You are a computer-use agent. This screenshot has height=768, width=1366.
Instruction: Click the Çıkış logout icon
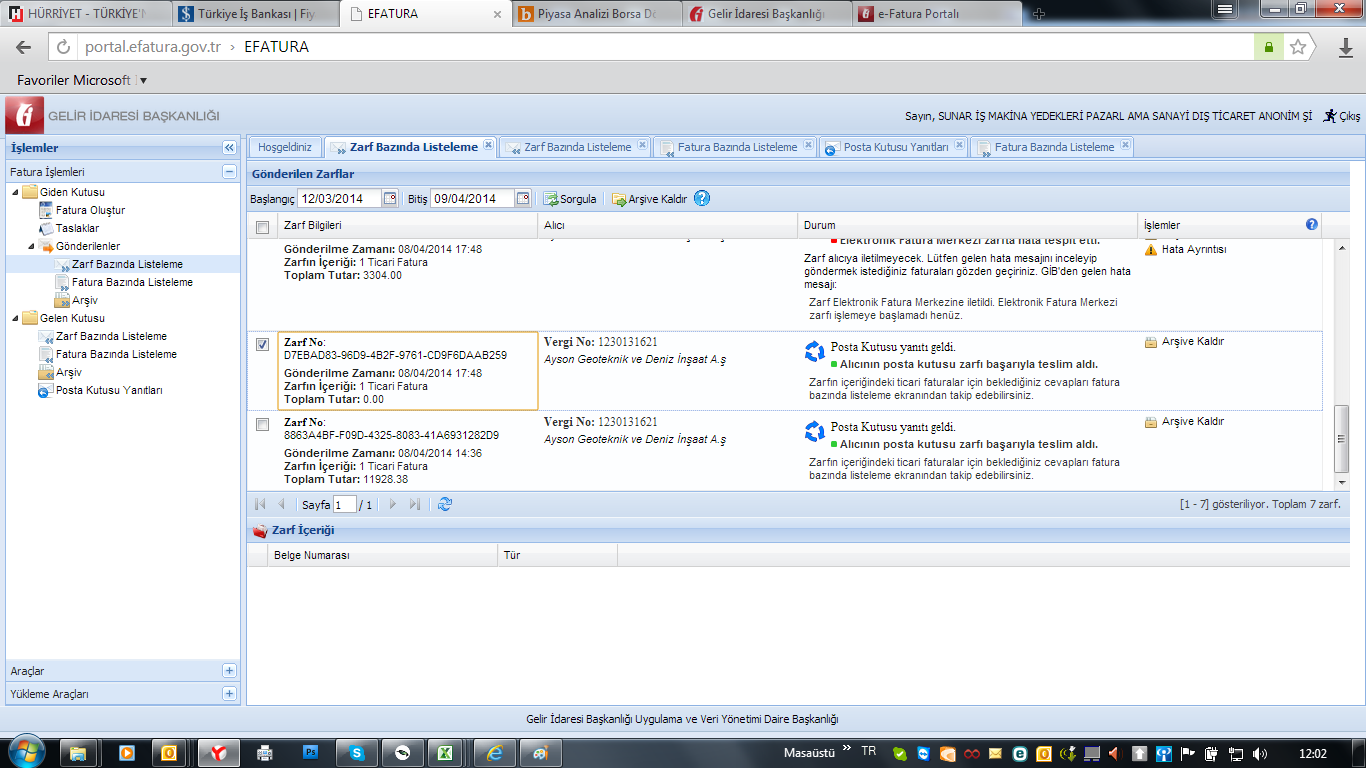1330,116
